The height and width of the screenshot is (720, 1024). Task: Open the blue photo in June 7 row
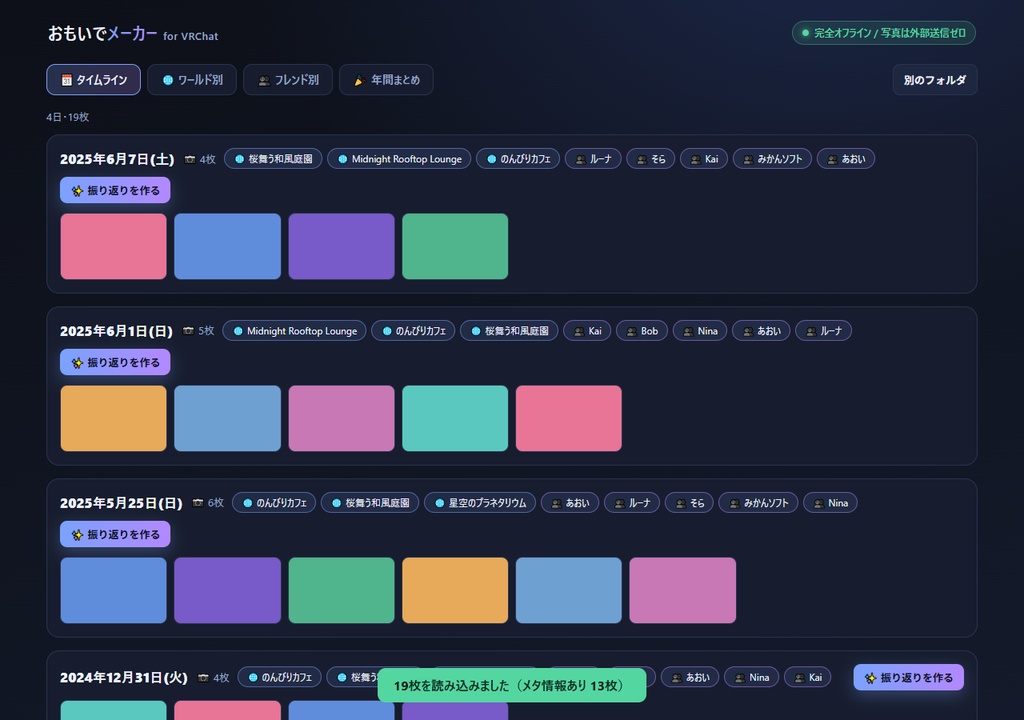click(x=227, y=246)
